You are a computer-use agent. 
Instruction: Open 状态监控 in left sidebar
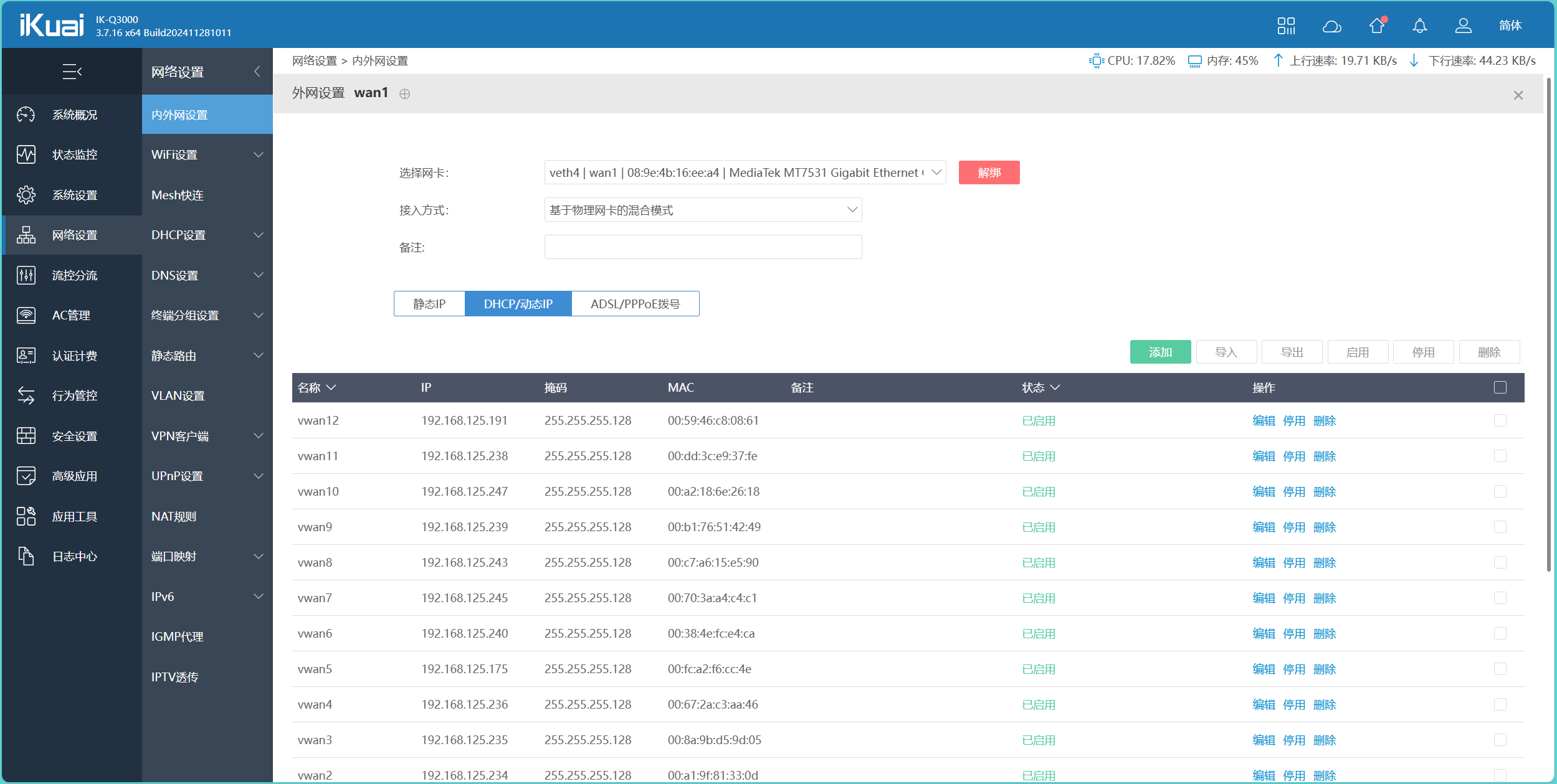coord(74,154)
